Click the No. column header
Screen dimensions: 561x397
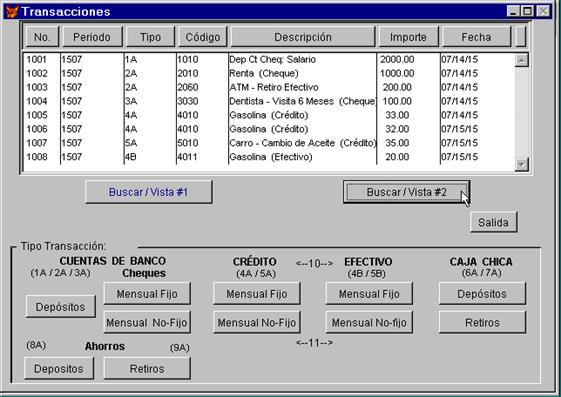click(42, 37)
